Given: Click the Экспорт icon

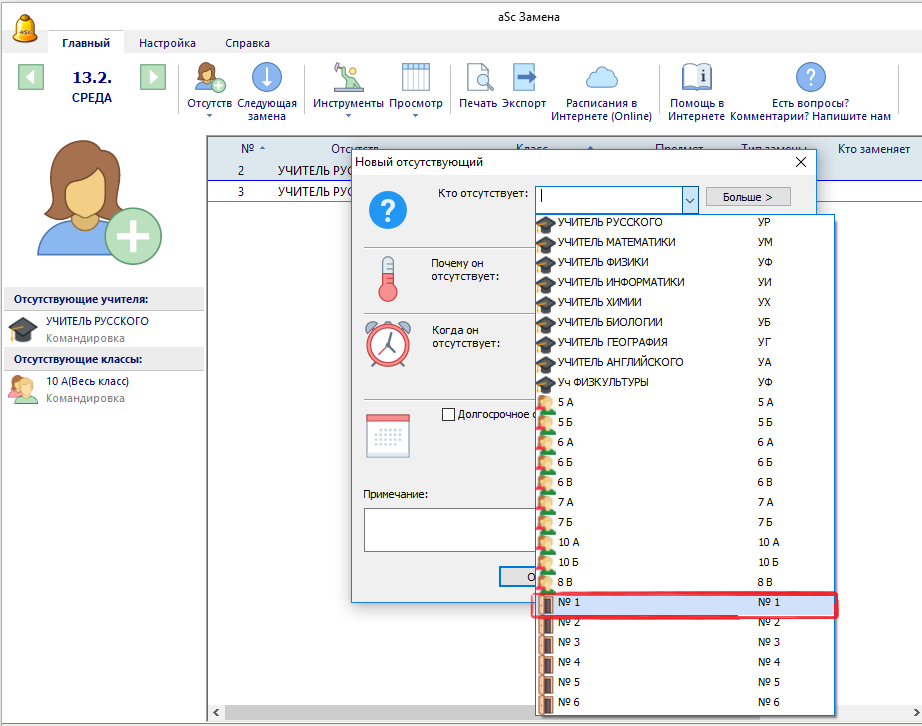Looking at the screenshot, I should [524, 78].
